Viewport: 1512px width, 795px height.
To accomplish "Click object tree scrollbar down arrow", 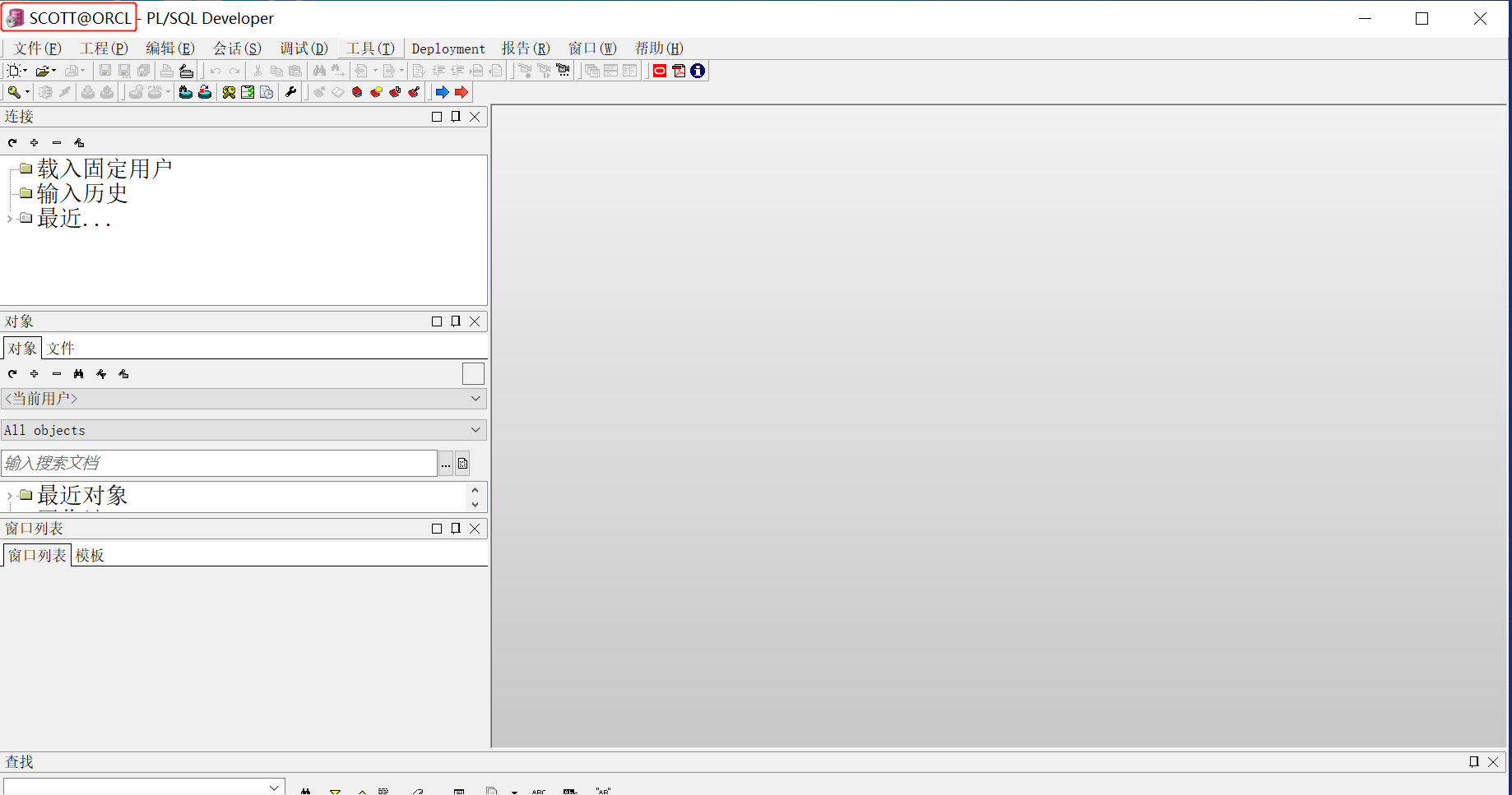I will (x=475, y=504).
